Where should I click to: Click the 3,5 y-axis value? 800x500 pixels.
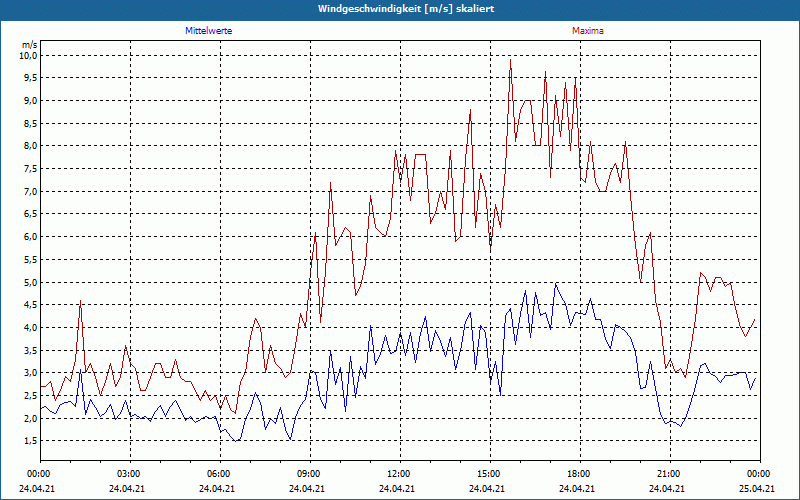coord(31,350)
